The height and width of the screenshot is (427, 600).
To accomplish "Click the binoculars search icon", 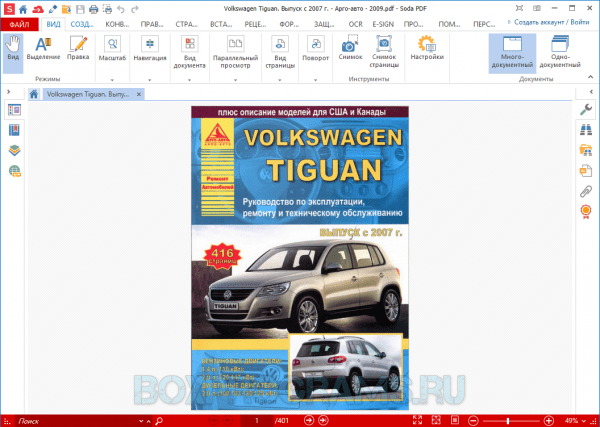I will pos(586,130).
